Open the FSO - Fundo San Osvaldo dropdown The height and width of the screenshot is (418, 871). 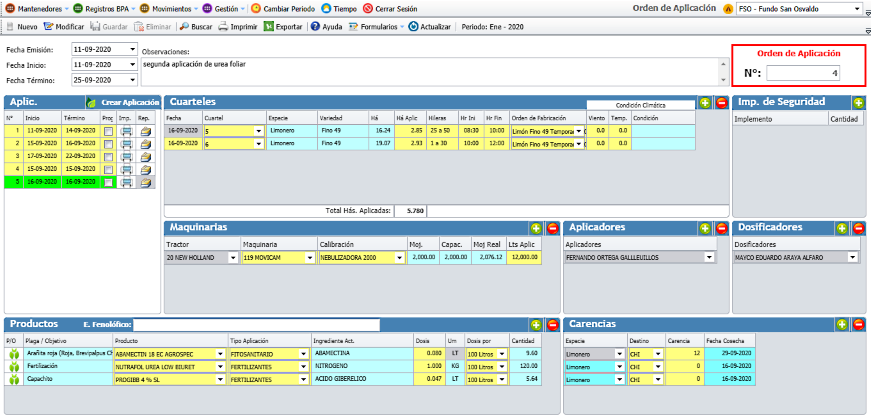[x=856, y=9]
